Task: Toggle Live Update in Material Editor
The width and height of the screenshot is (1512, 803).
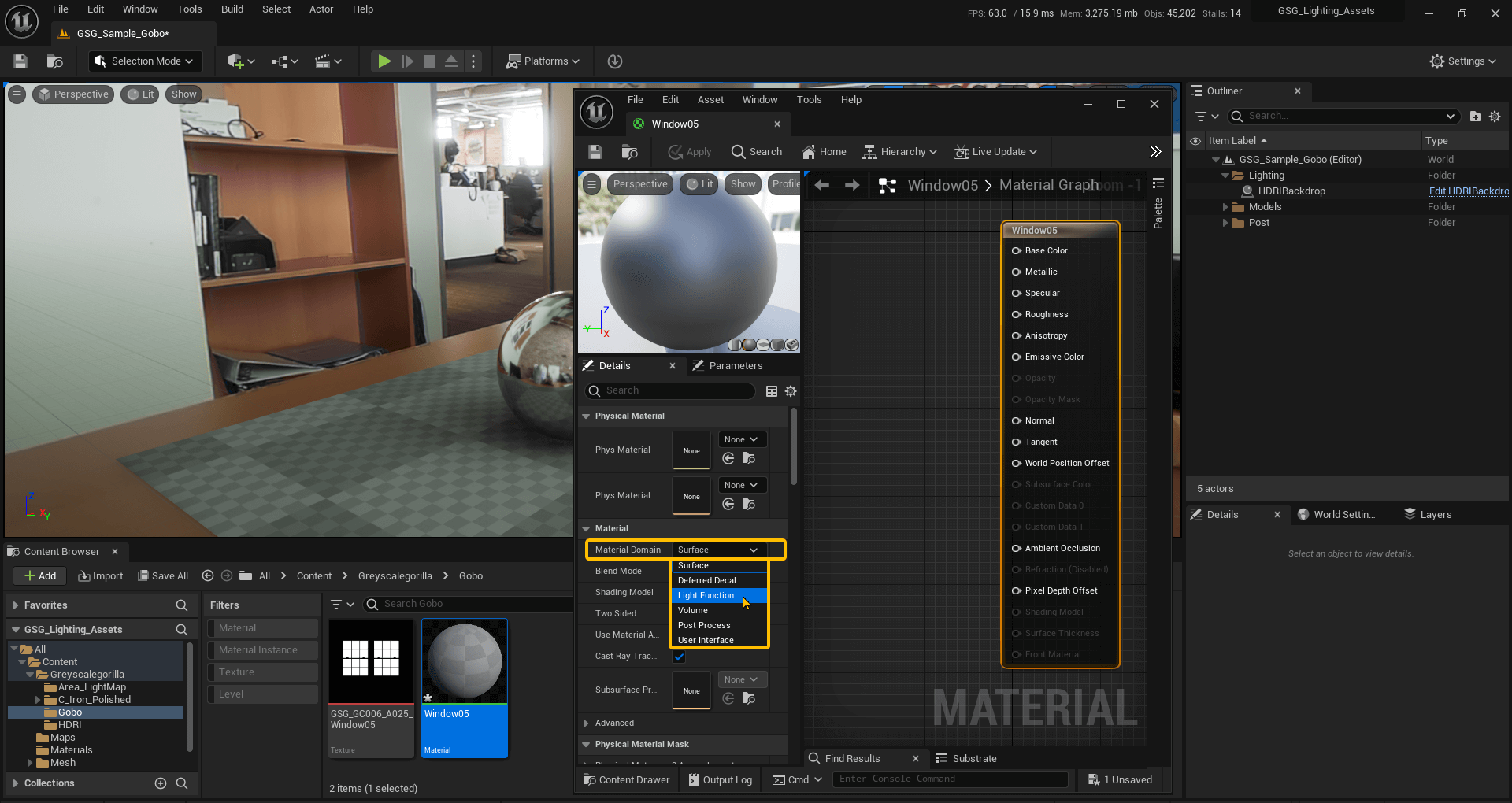Action: (x=995, y=152)
